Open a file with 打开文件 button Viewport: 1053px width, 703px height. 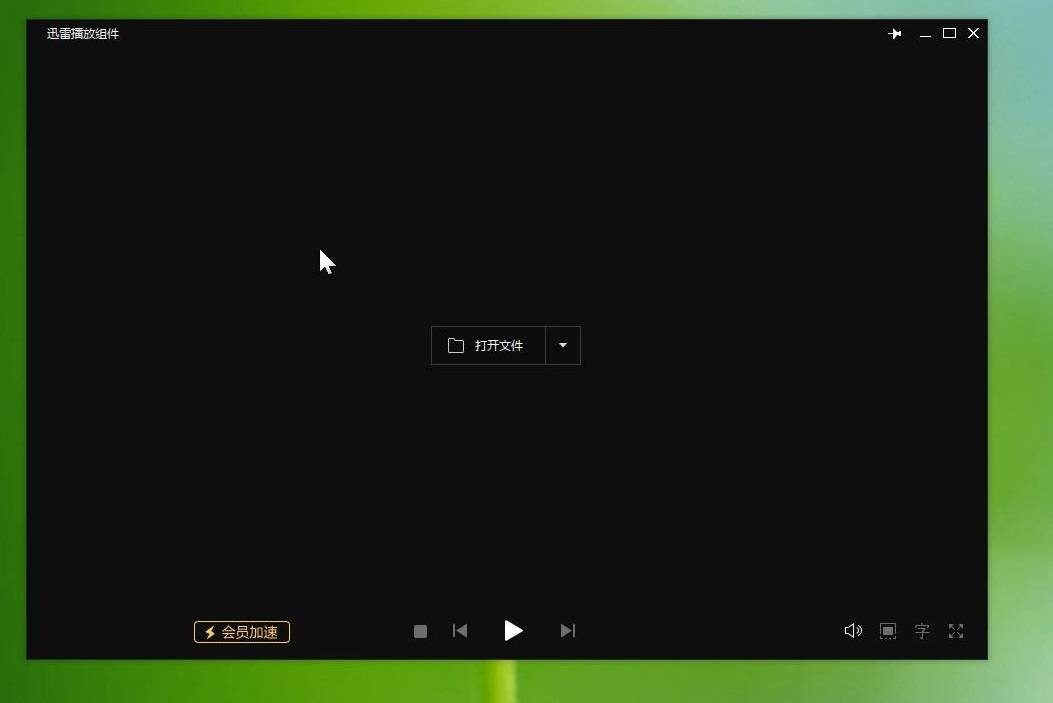tap(490, 345)
